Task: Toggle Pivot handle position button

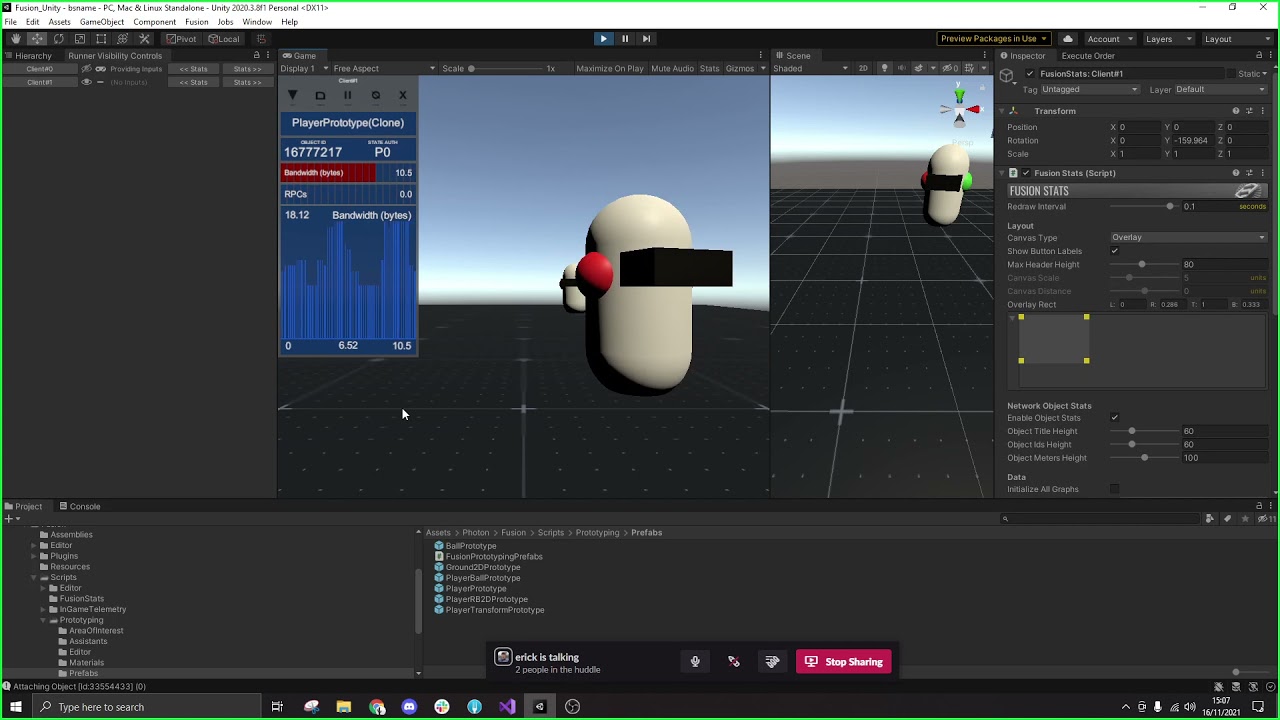Action: tap(181, 39)
